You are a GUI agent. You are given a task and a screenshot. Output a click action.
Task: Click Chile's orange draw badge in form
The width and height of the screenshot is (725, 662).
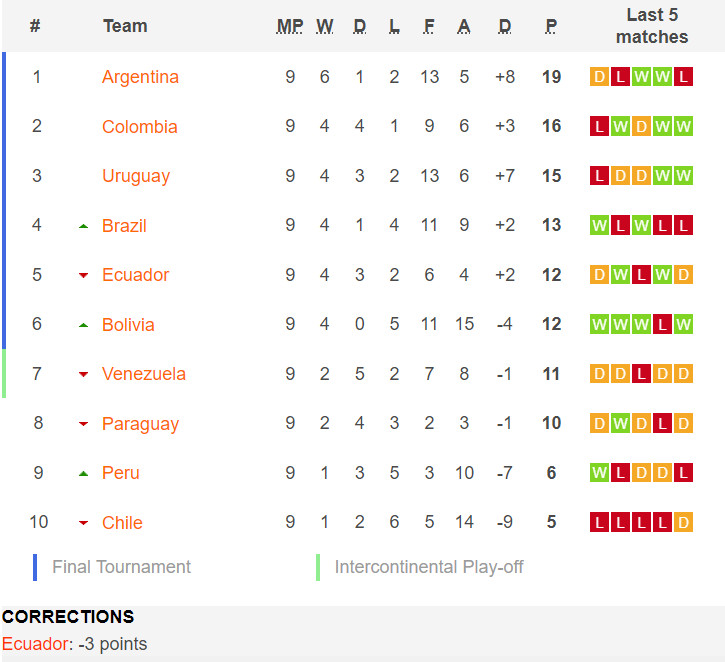pyautogui.click(x=683, y=522)
